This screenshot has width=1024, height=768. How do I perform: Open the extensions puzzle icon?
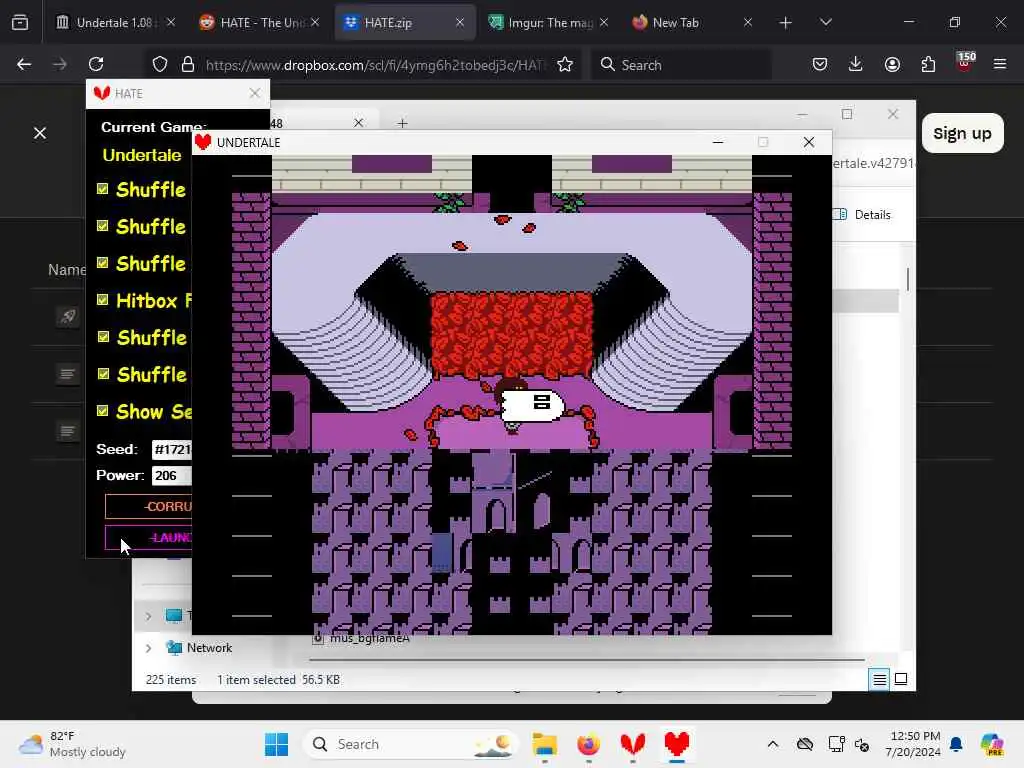(928, 64)
